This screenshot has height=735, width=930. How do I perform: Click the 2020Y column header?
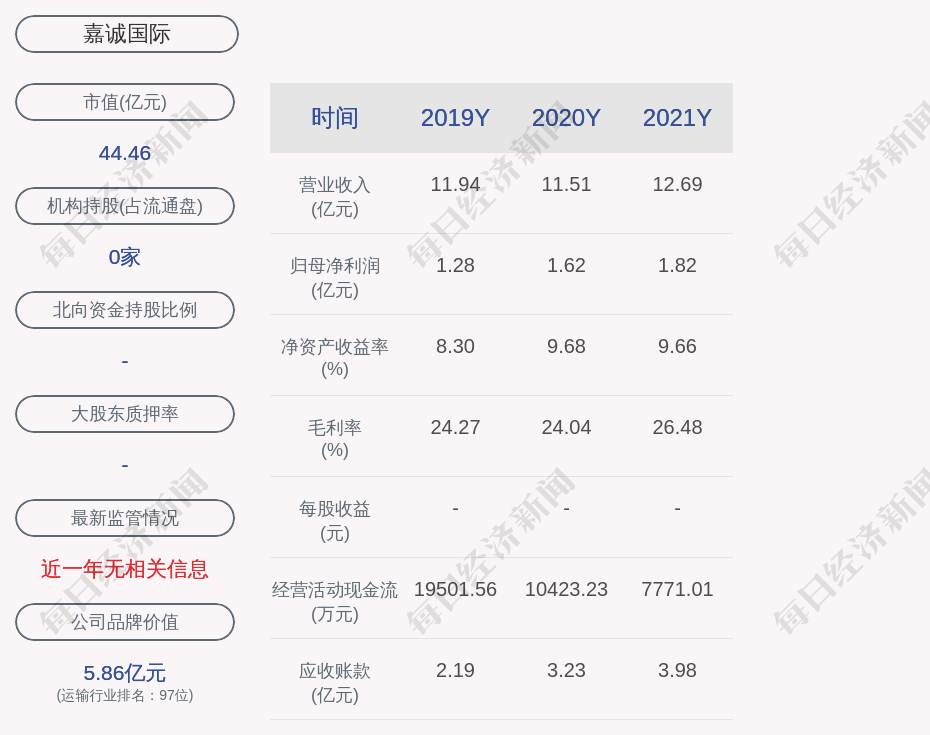point(566,117)
